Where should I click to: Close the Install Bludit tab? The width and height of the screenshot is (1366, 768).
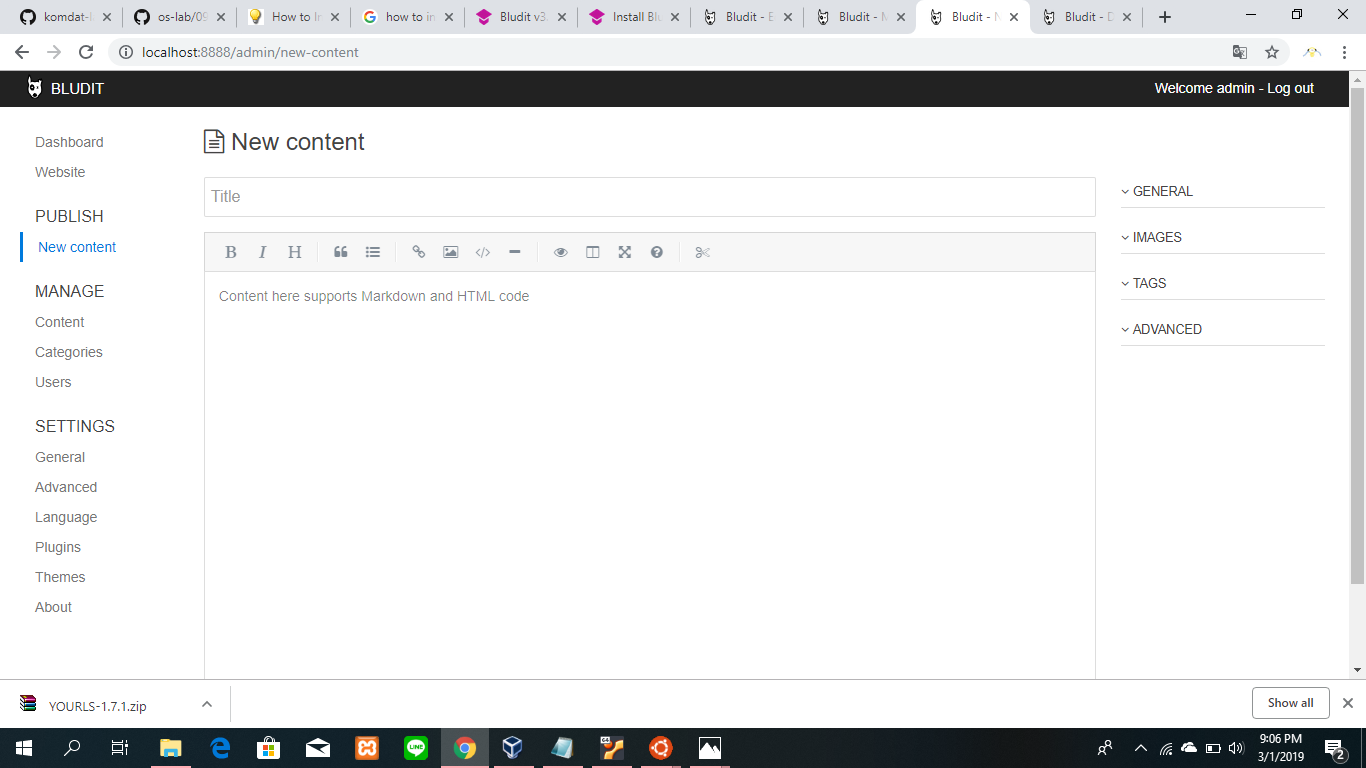[675, 17]
